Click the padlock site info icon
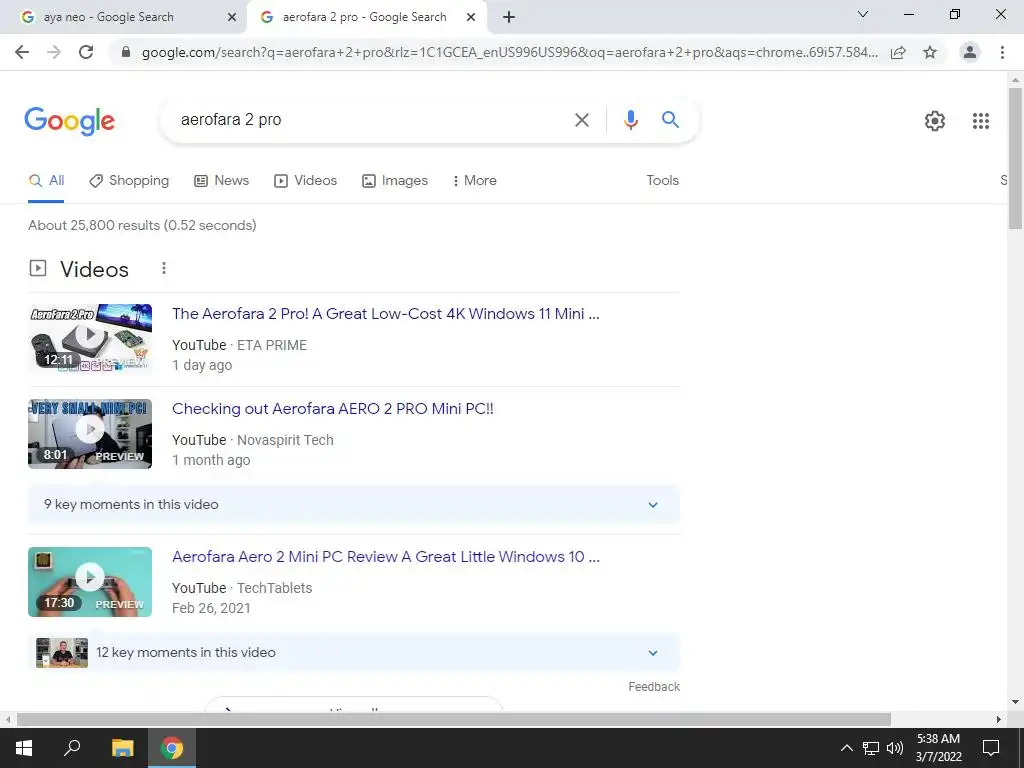The image size is (1024, 768). click(126, 52)
